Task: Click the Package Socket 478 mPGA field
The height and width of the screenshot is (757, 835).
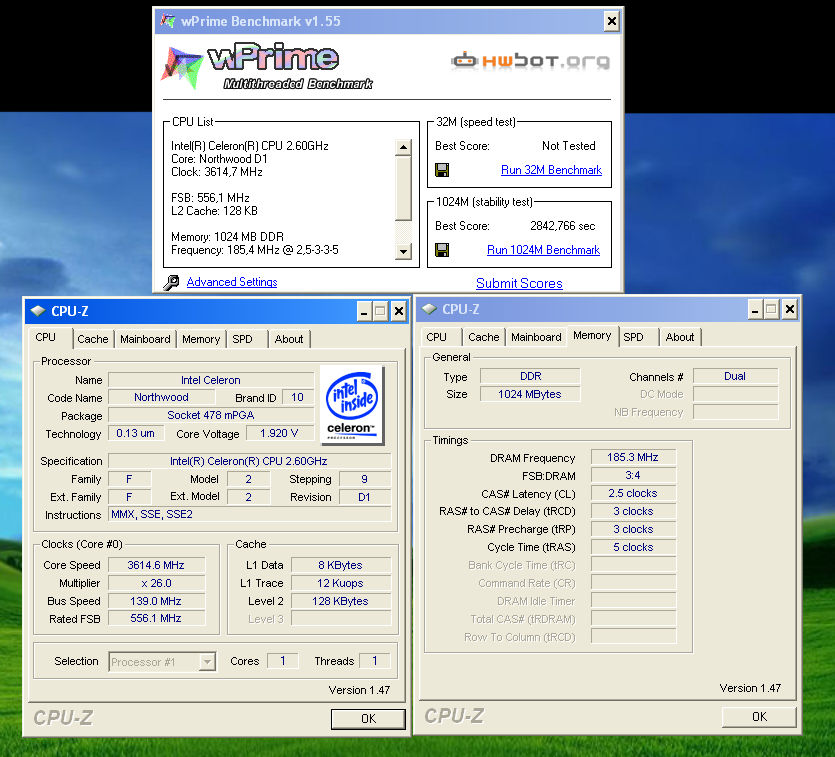Action: [211, 415]
